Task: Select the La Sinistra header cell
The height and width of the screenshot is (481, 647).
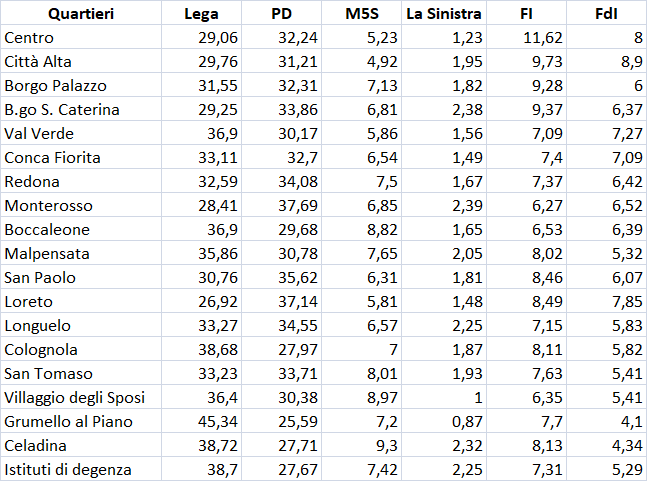Action: tap(444, 14)
